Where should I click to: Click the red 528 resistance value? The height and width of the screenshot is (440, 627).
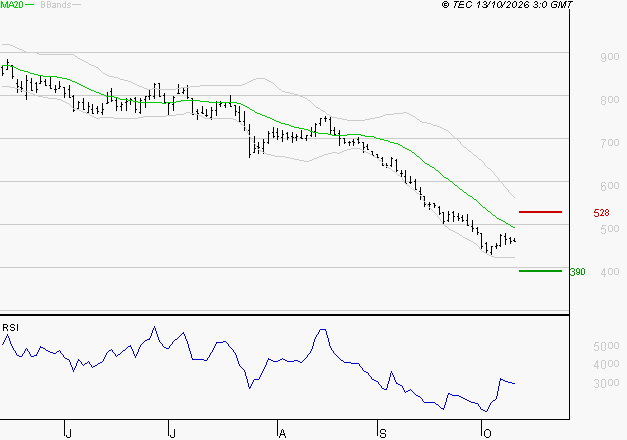(601, 213)
